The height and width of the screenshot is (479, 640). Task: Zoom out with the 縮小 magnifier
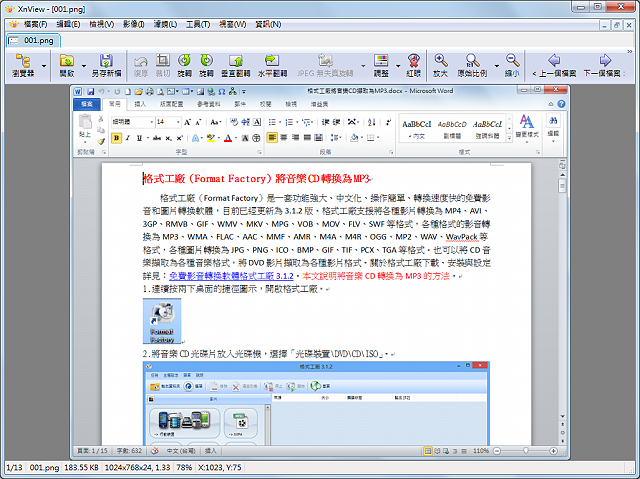click(x=512, y=65)
